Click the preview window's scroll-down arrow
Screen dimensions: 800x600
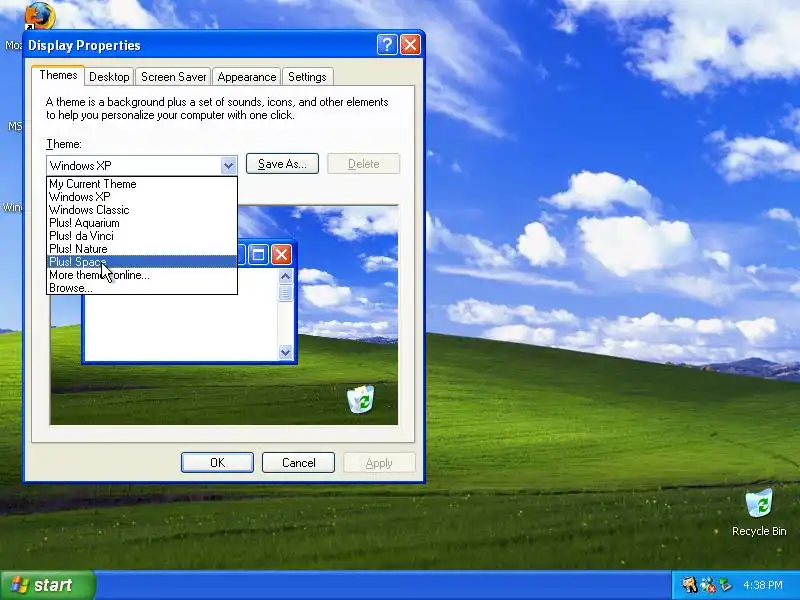[x=286, y=352]
